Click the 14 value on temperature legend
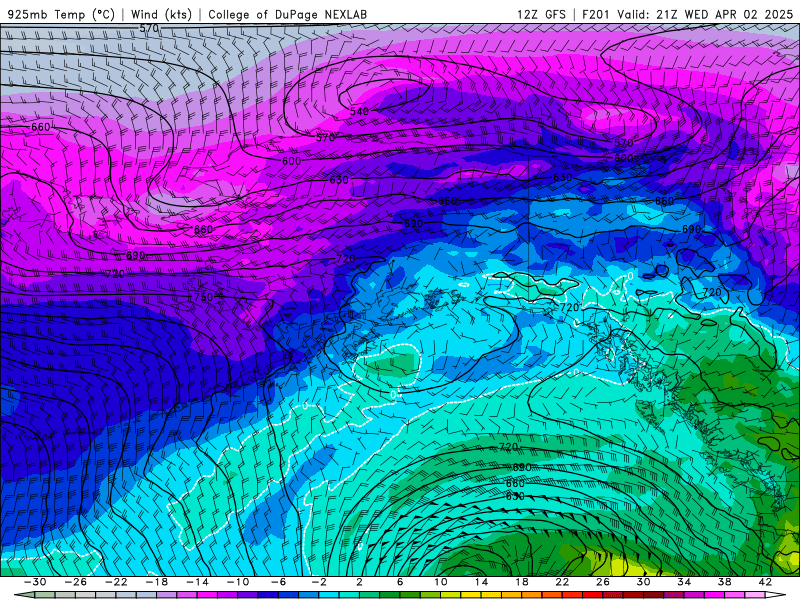The width and height of the screenshot is (800, 600). click(481, 582)
